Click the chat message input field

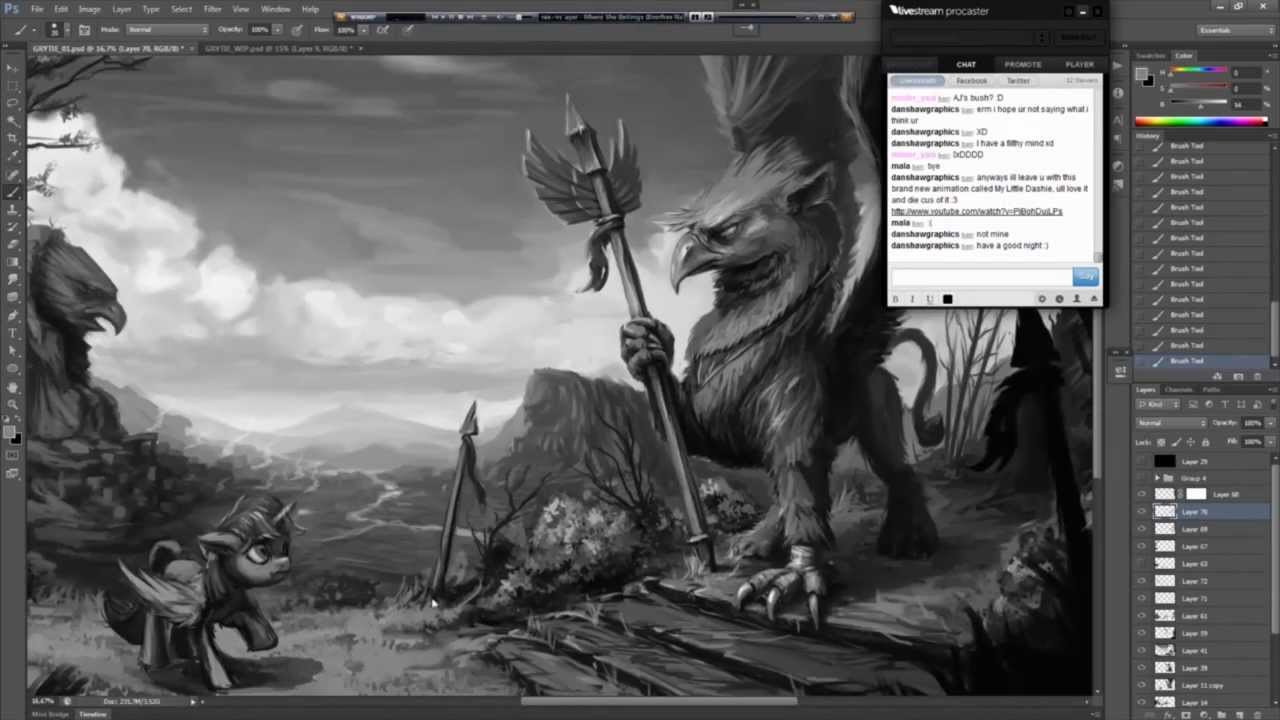coord(980,276)
